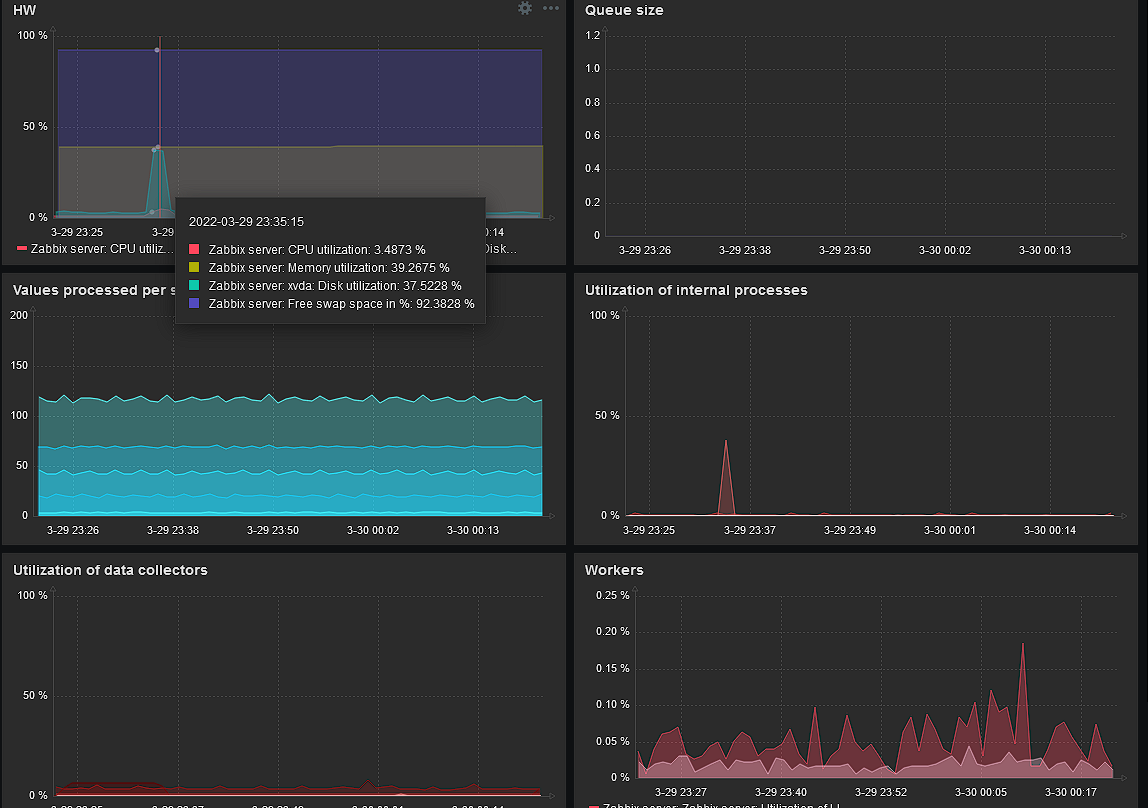Click the 50 % label on internal processes axis
The image size is (1148, 808).
[607, 416]
